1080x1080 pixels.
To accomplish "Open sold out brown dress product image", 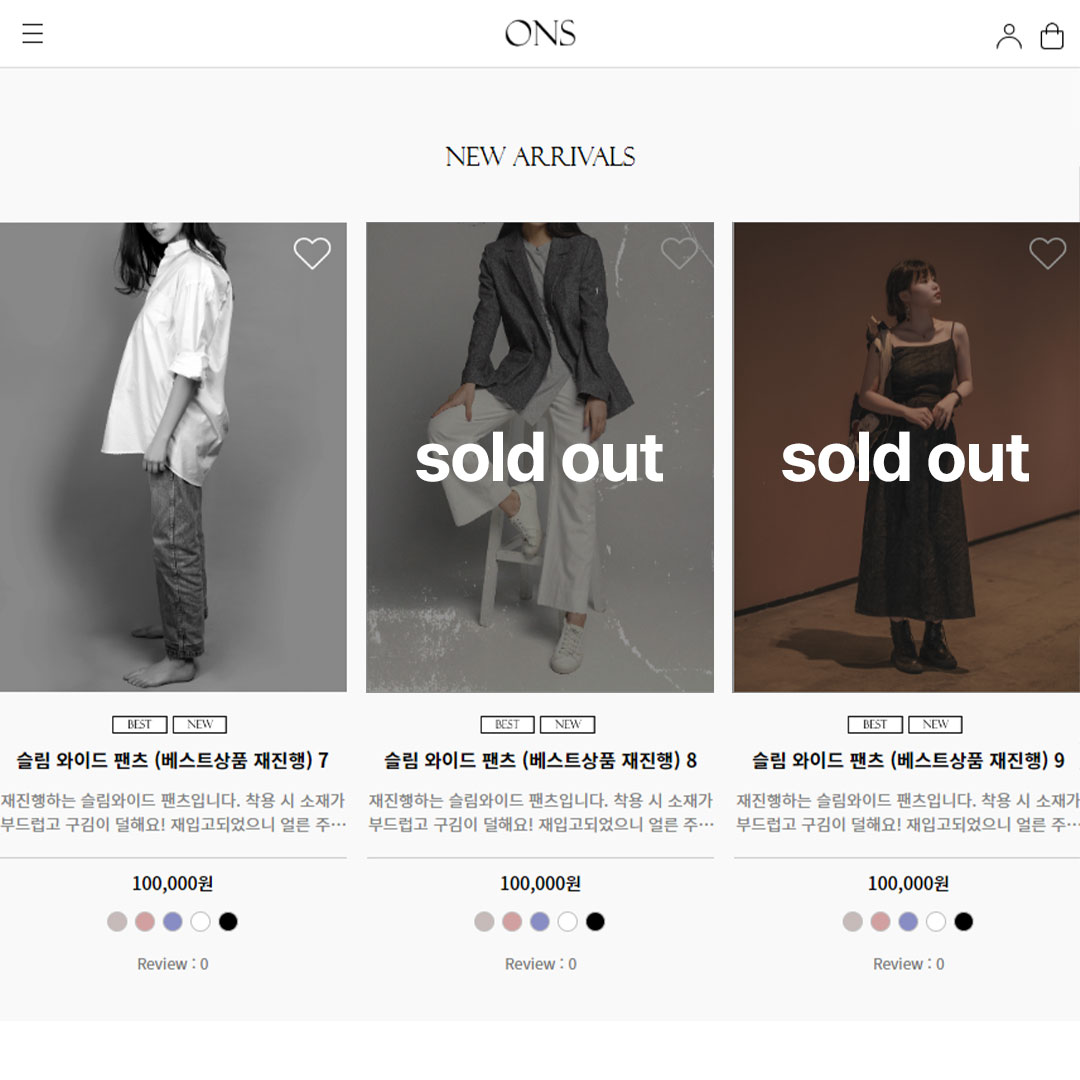I will [x=906, y=457].
